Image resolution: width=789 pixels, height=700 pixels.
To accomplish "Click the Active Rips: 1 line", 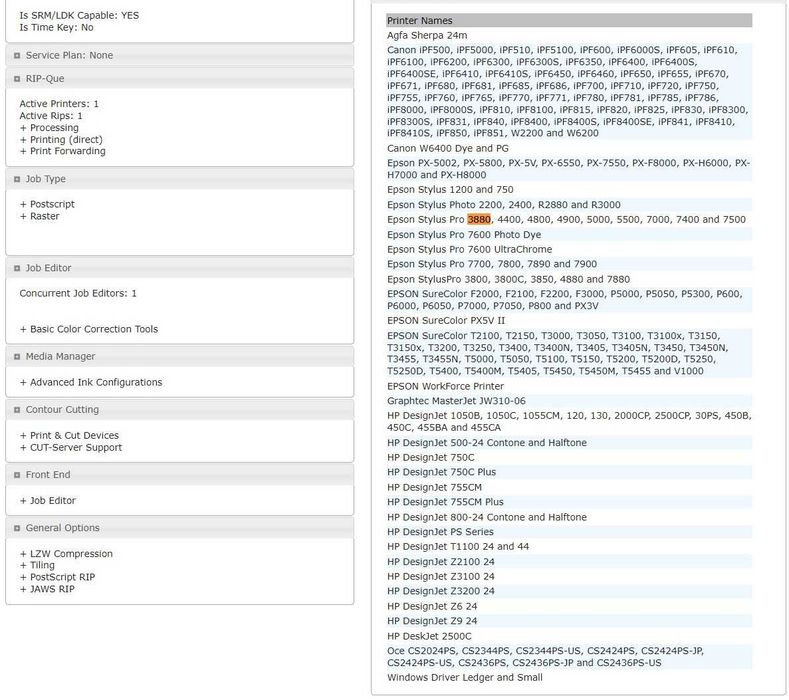I will coord(51,116).
